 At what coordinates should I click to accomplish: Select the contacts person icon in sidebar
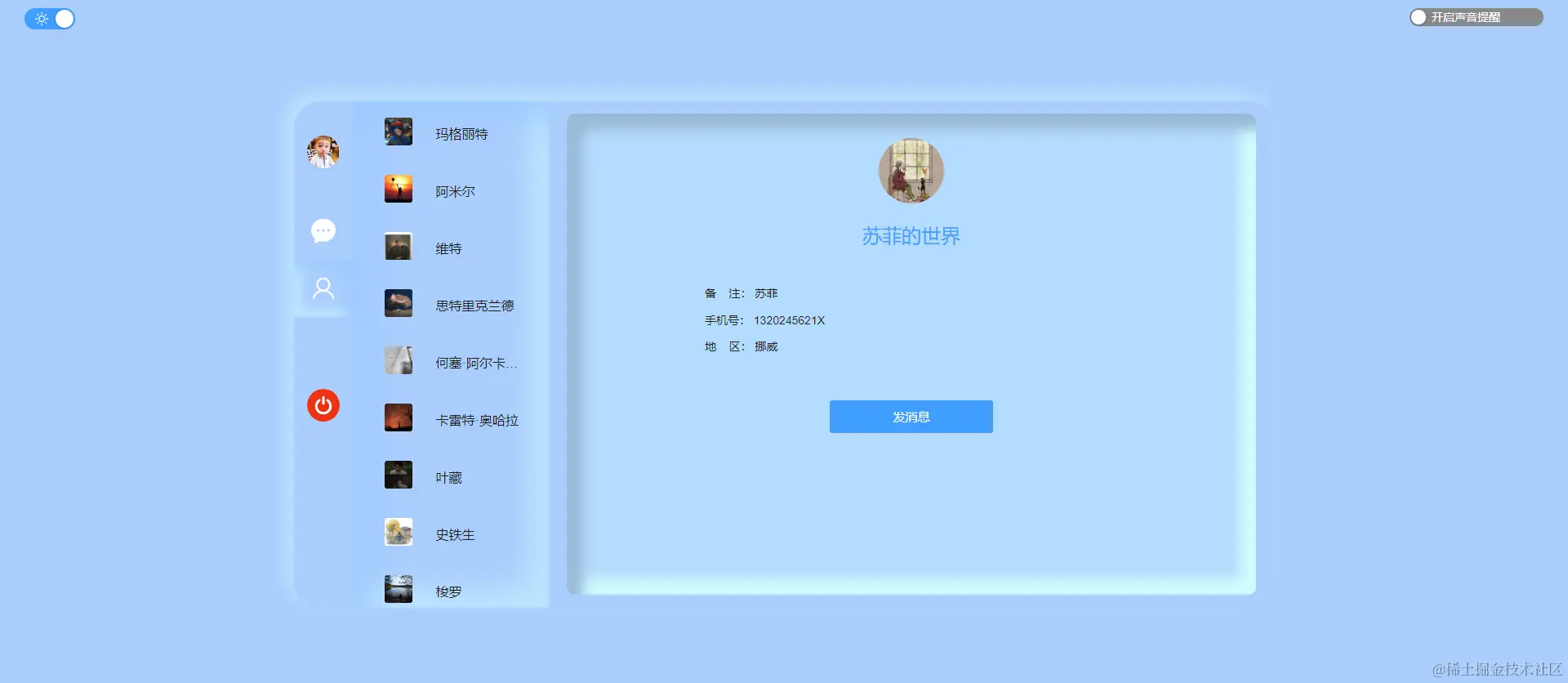[323, 288]
